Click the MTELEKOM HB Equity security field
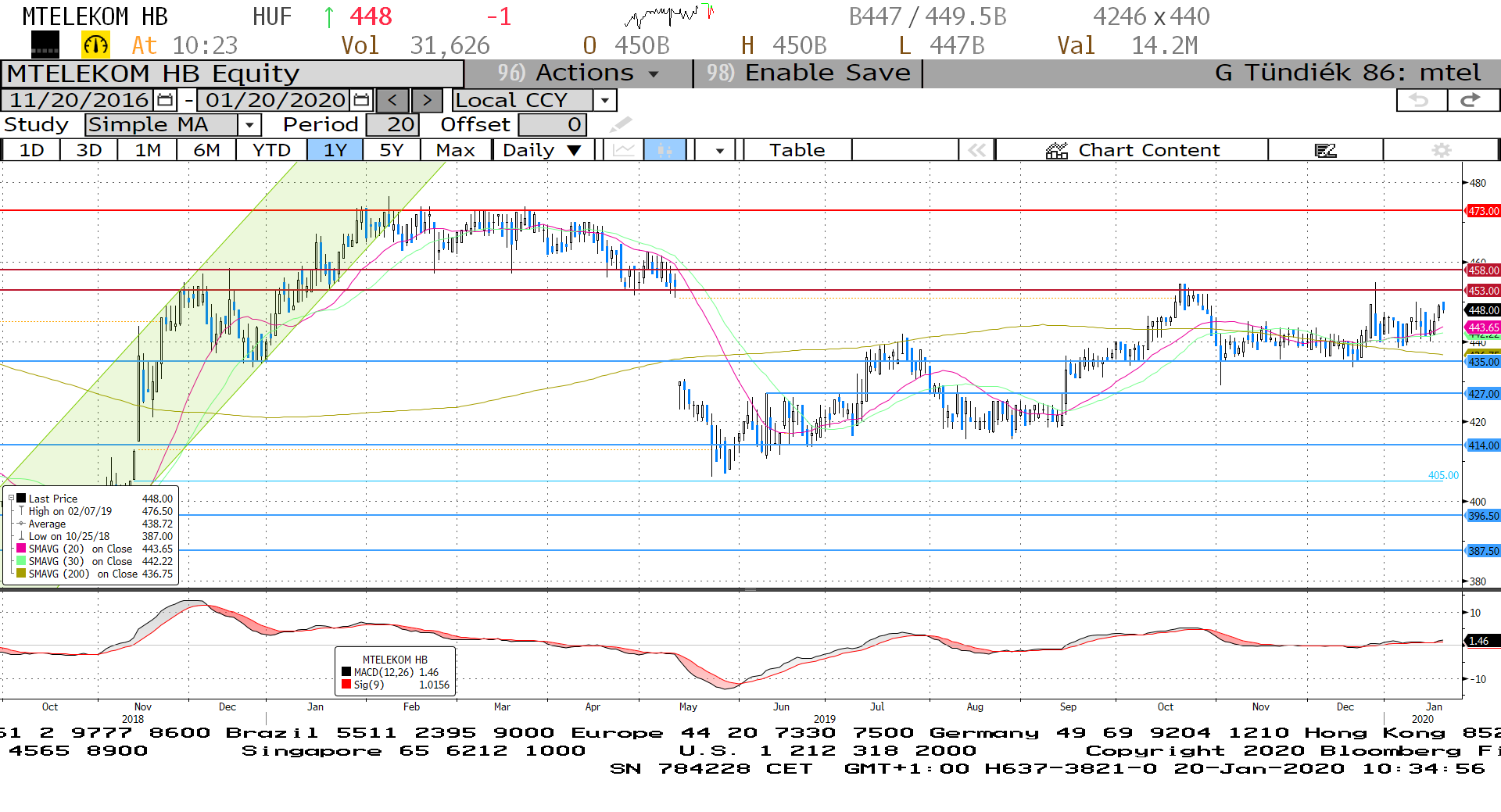 tap(232, 73)
